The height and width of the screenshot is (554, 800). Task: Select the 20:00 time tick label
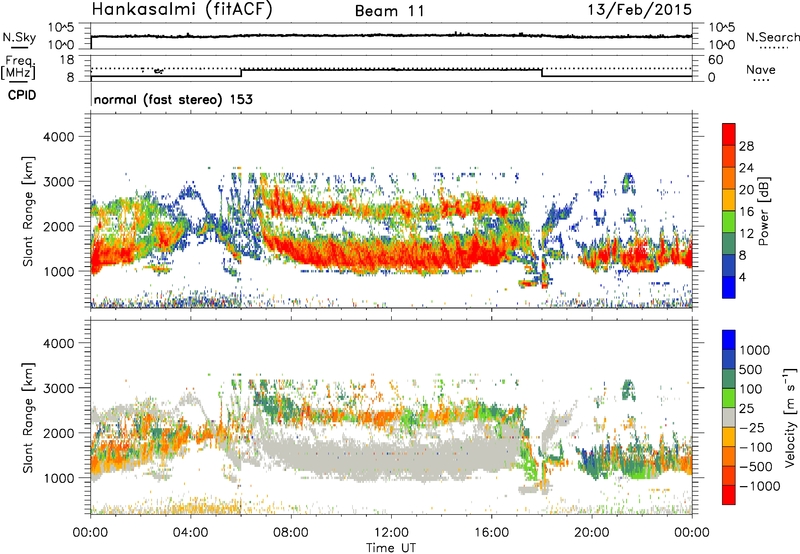pyautogui.click(x=591, y=533)
